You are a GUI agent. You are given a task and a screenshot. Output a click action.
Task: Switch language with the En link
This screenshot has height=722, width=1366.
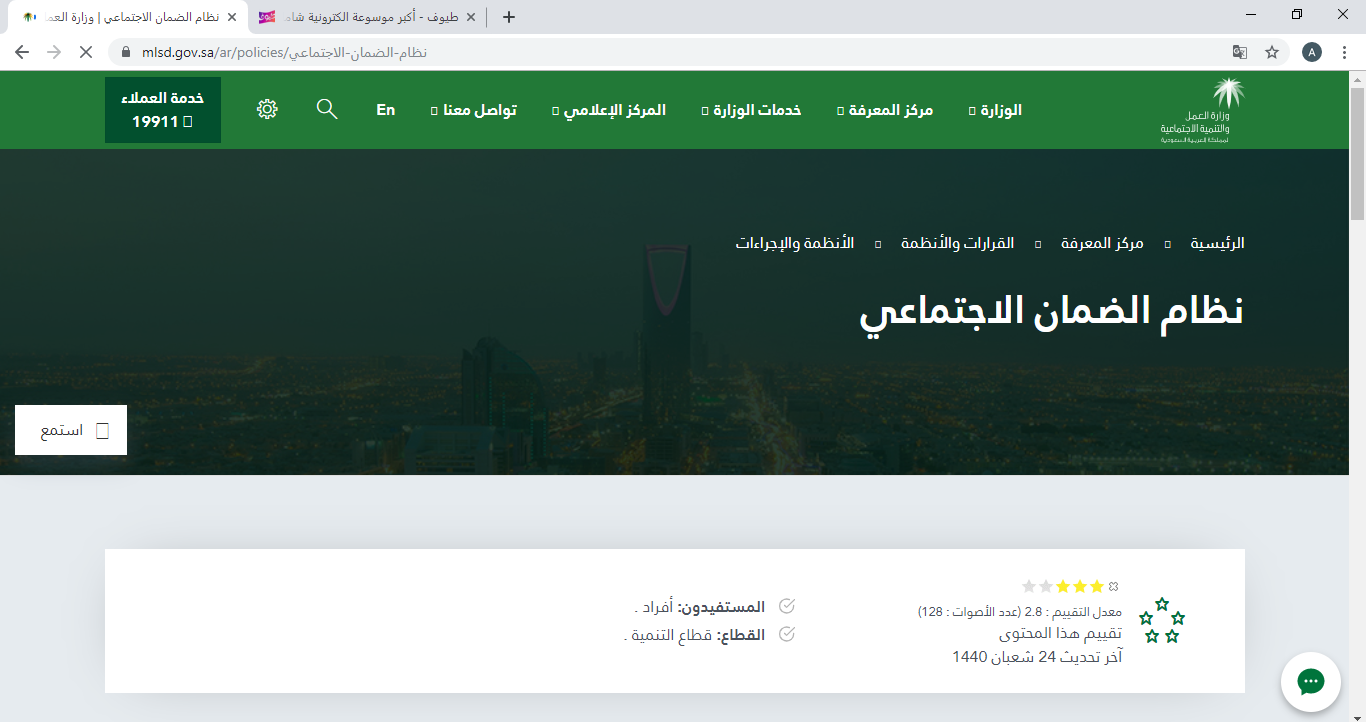pos(386,110)
